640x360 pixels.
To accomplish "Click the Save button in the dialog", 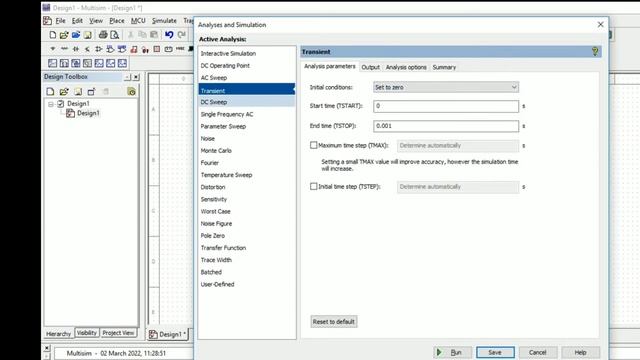I will click(495, 352).
